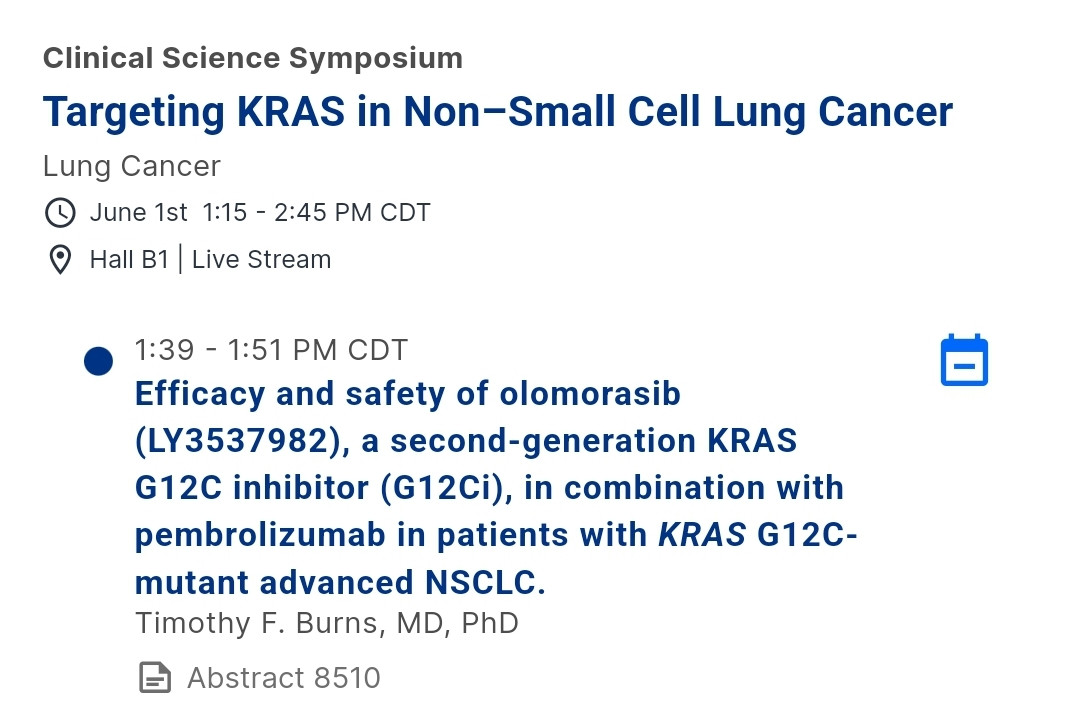The height and width of the screenshot is (715, 1079).
Task: Click the 1:39 - 1:51 PM CDT time slot
Action: 271,350
